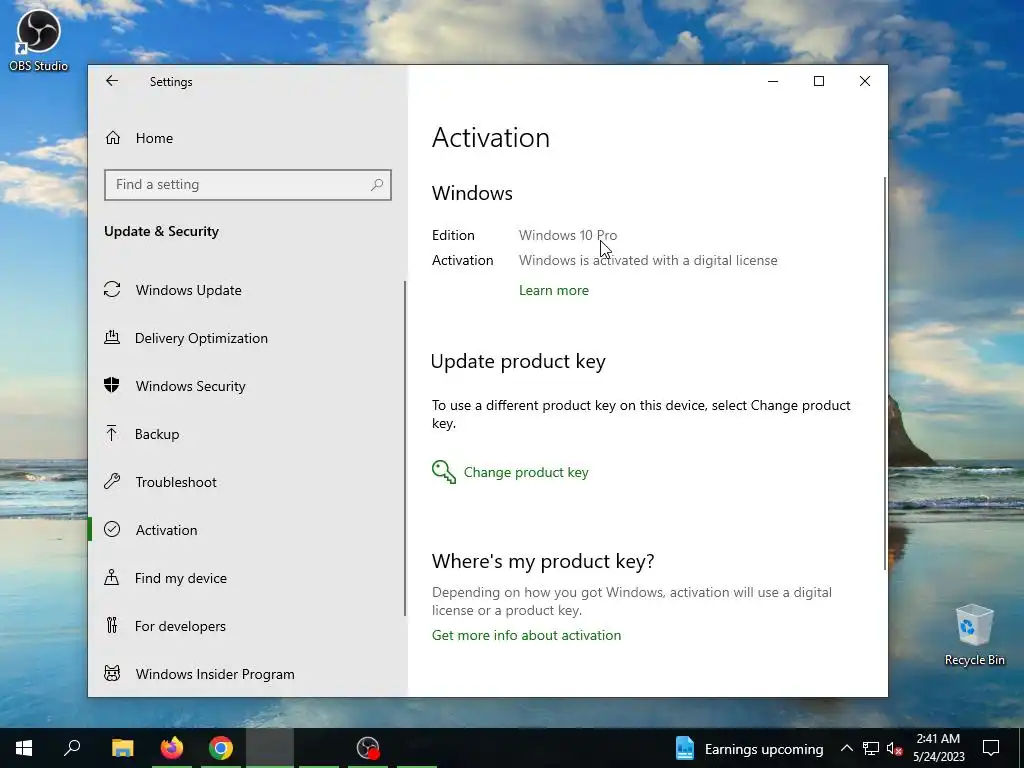Open OBS Studio desktop shortcut
This screenshot has height=768, width=1024.
[39, 39]
